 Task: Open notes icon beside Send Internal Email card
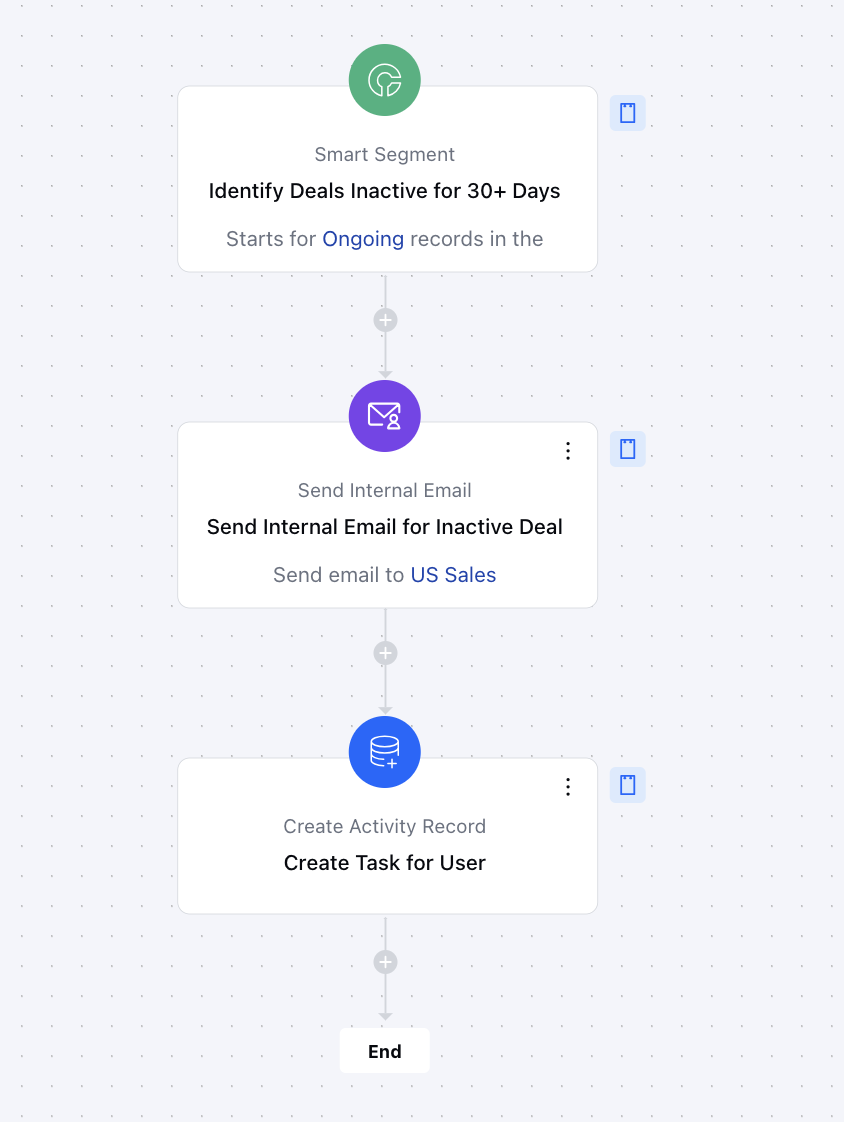628,449
